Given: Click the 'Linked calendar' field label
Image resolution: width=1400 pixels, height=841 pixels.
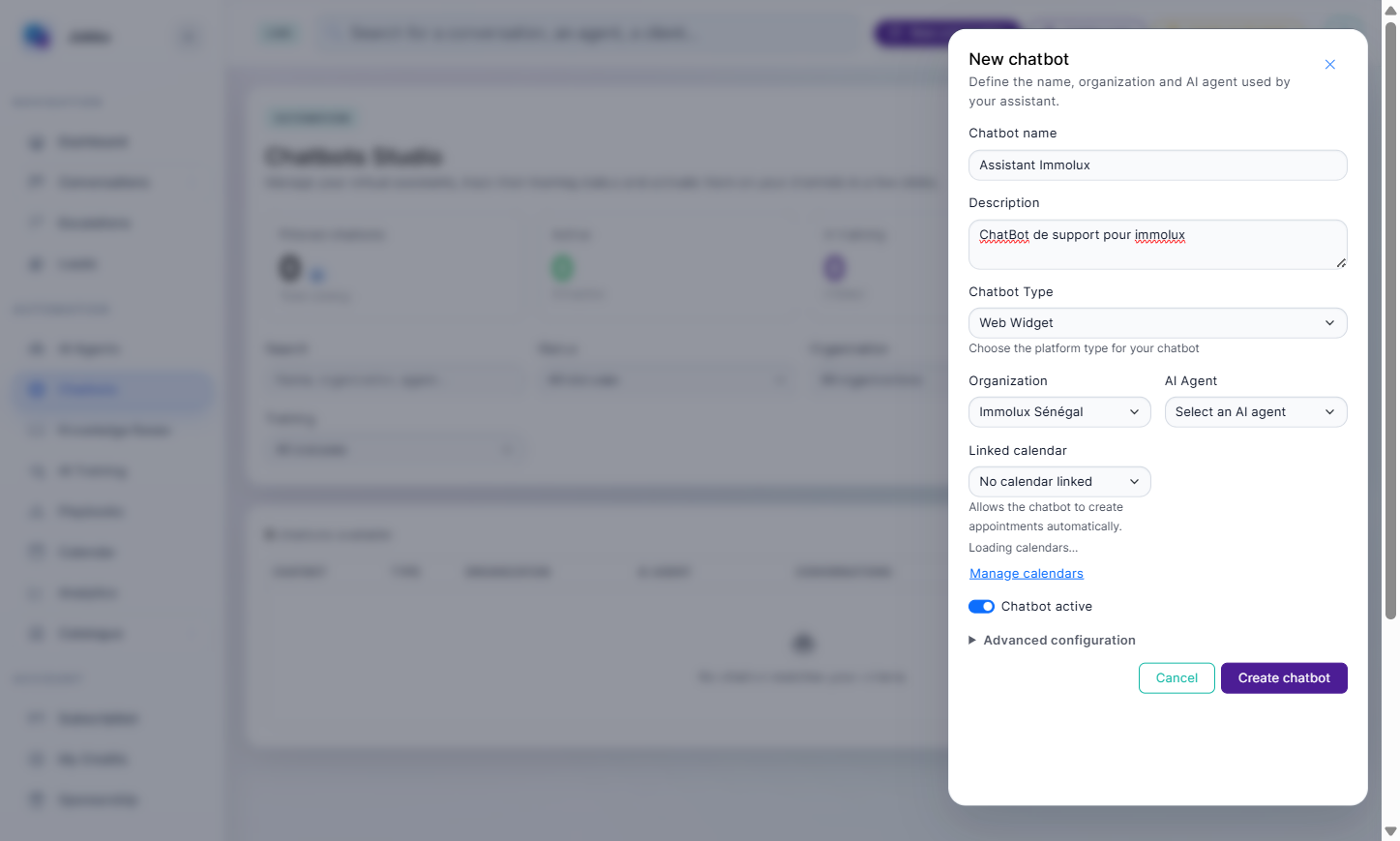Looking at the screenshot, I should coord(1018,451).
